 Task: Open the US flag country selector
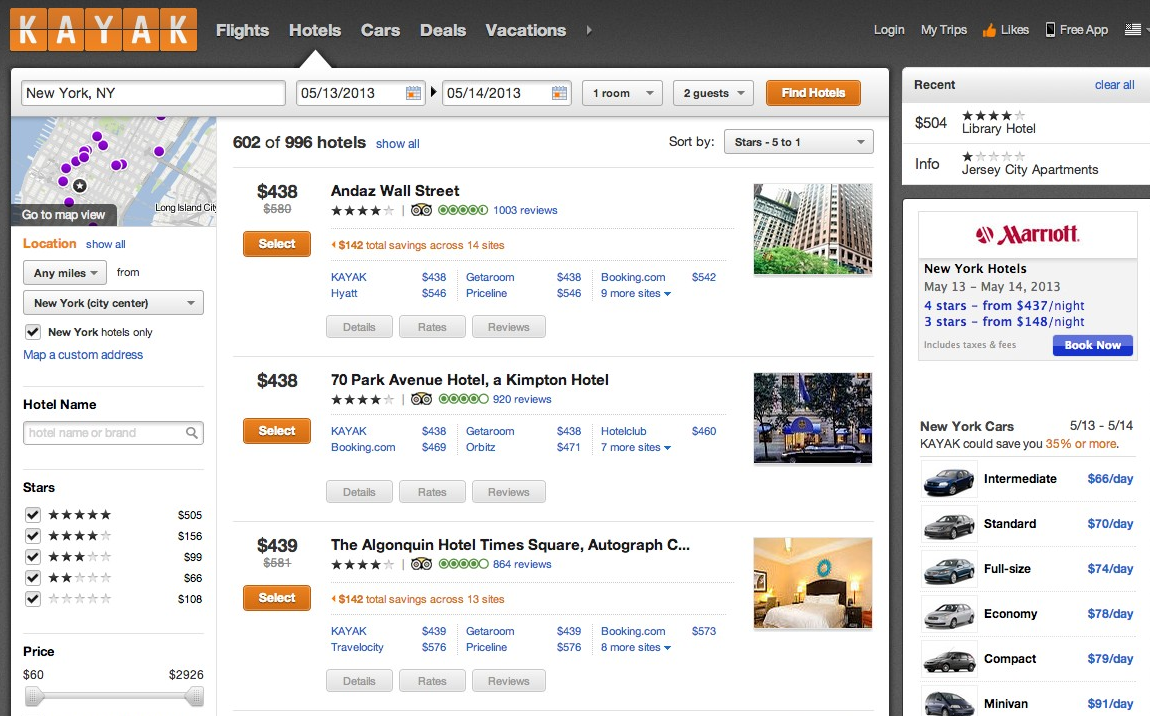point(1133,29)
